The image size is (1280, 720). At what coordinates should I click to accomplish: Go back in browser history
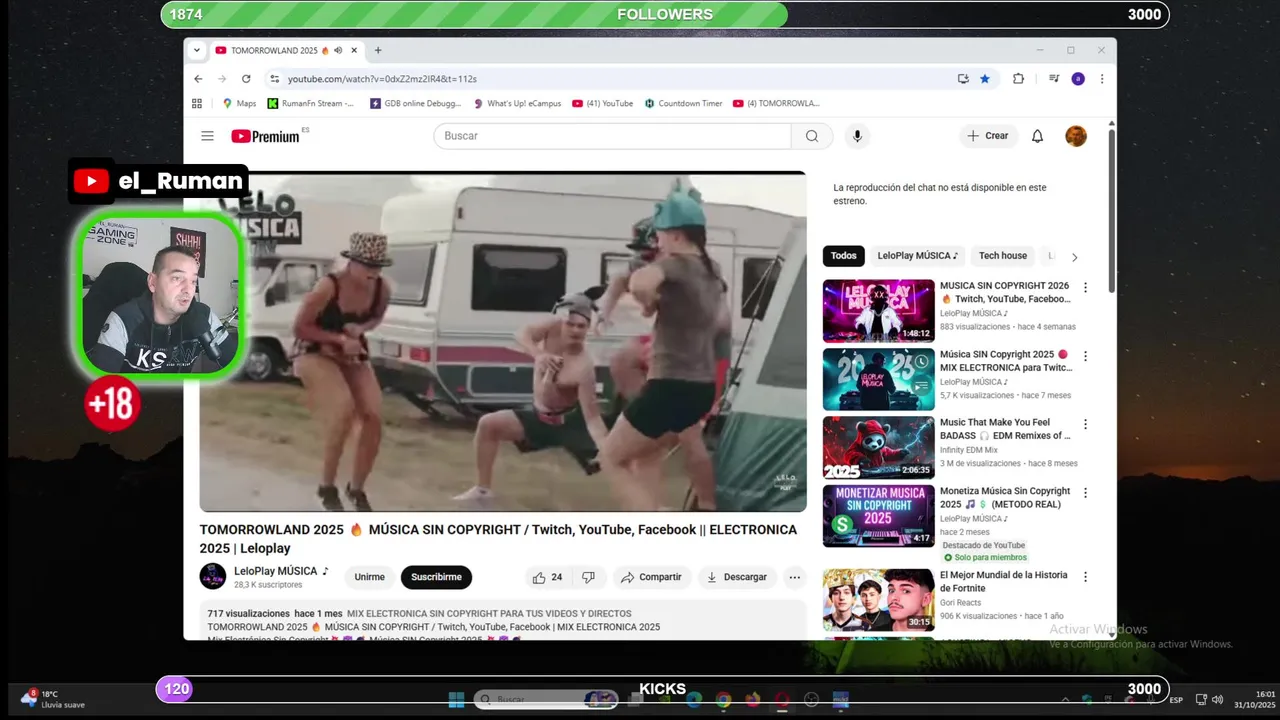pyautogui.click(x=198, y=79)
